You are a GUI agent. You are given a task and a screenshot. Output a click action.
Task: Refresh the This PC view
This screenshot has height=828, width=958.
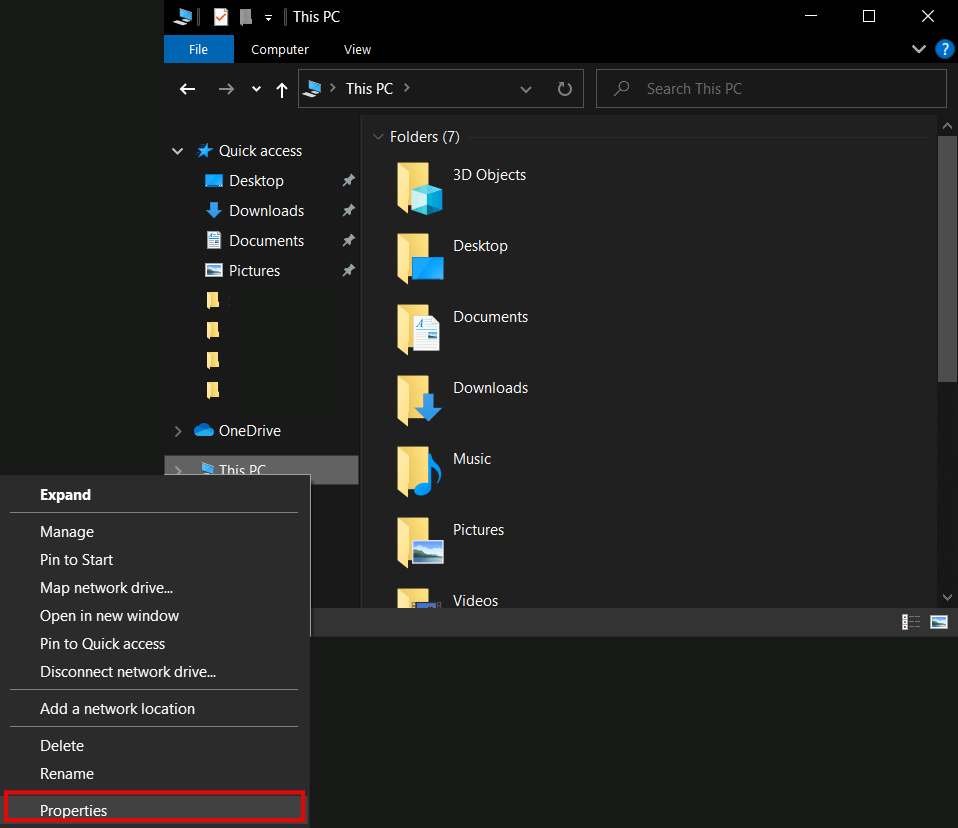(x=565, y=89)
